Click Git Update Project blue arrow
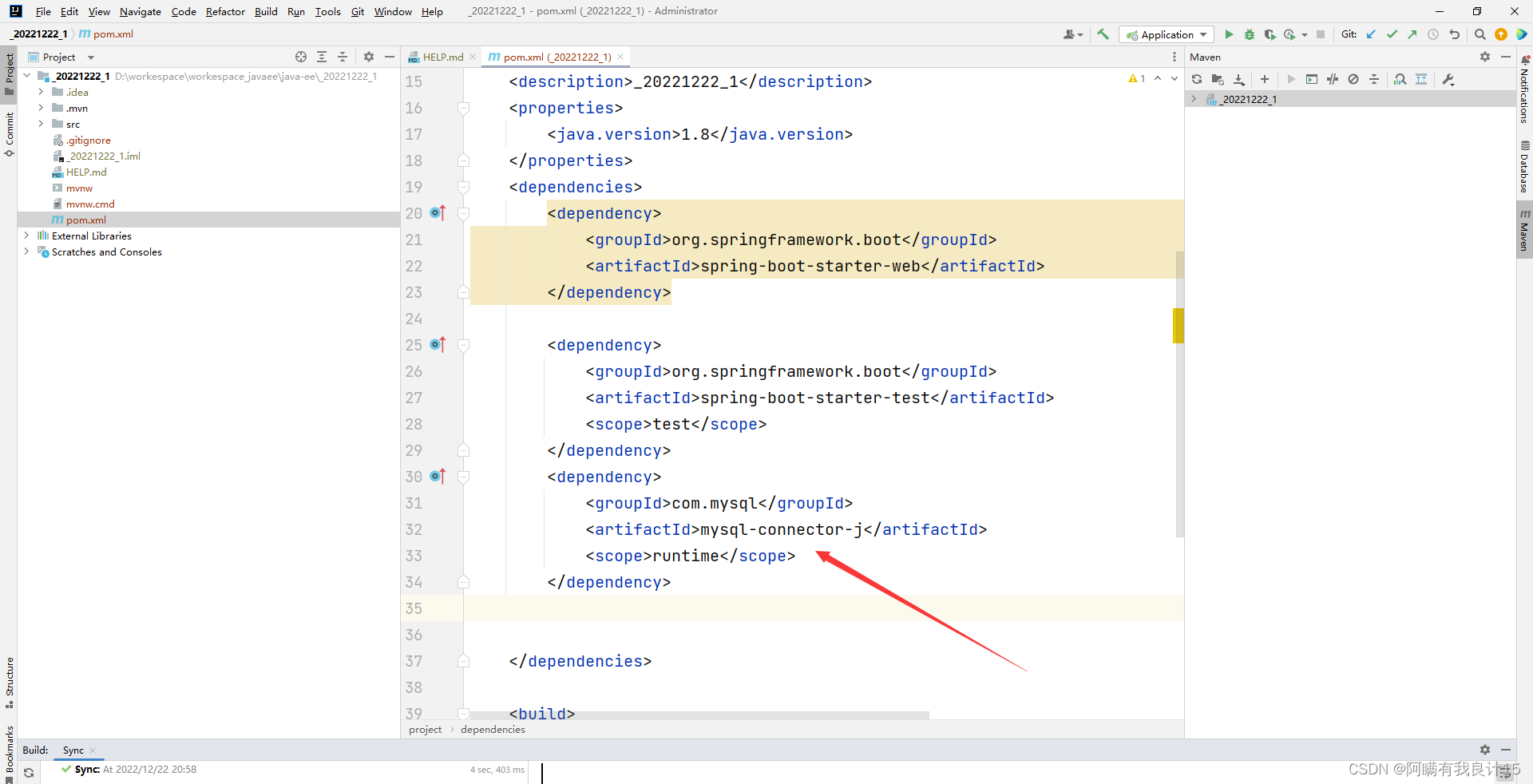The height and width of the screenshot is (784, 1533). point(1371,34)
